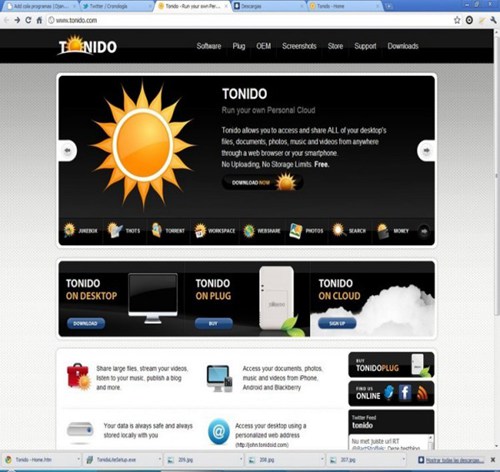The height and width of the screenshot is (472, 500).
Task: Advance the app strip with its right arrow
Action: 424,231
